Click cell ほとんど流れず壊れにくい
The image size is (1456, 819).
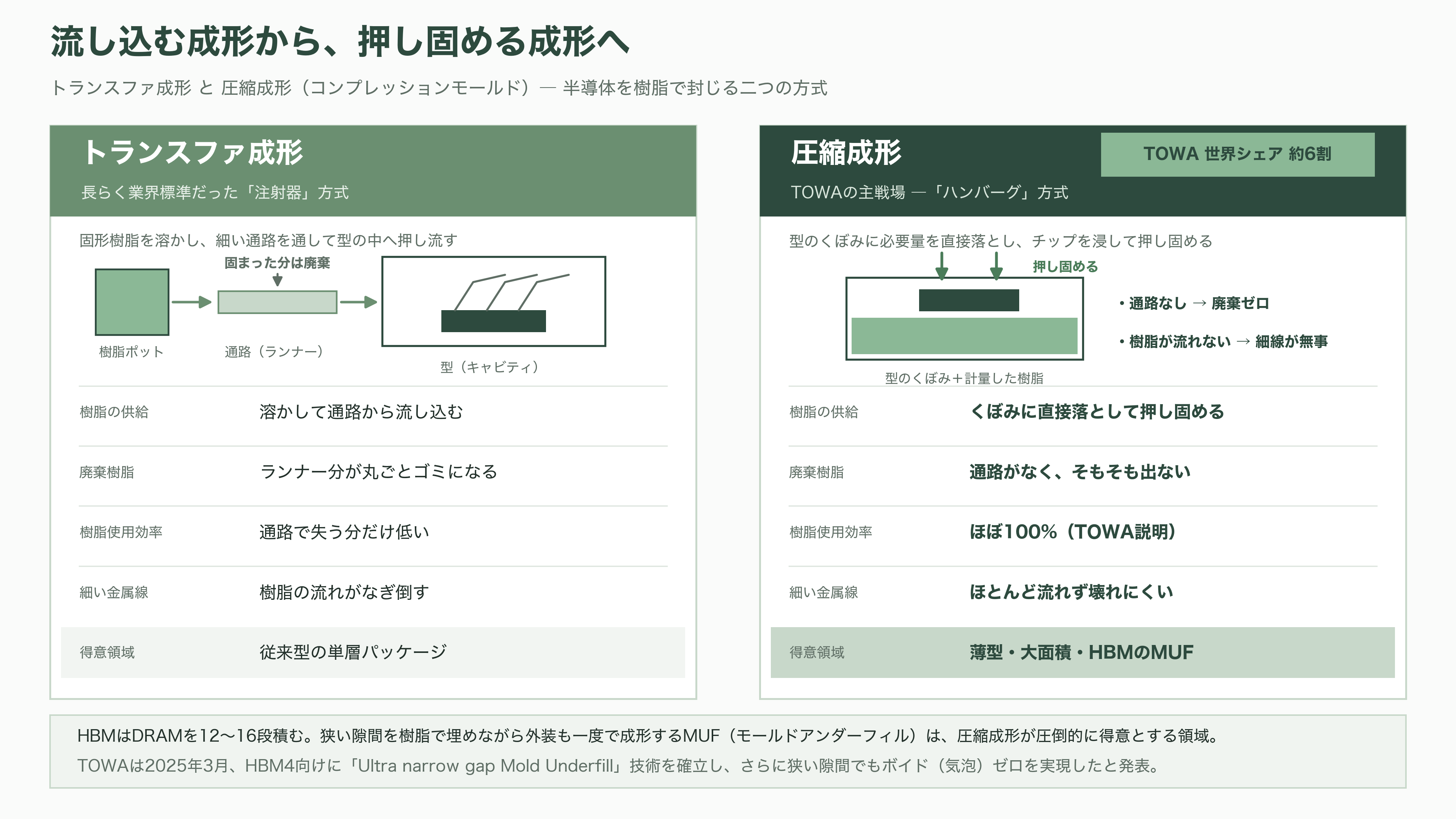[x=1071, y=592]
